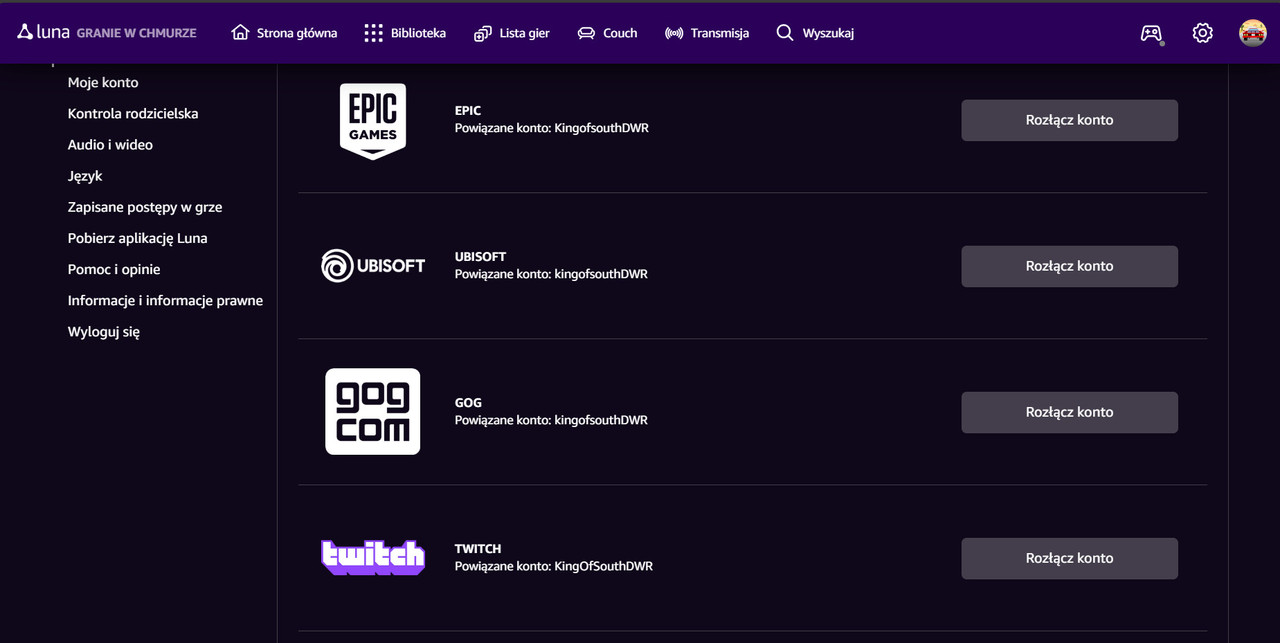Click the Twitch linked account name KingOfSouthDWR
The width and height of the screenshot is (1280, 643).
pos(604,566)
